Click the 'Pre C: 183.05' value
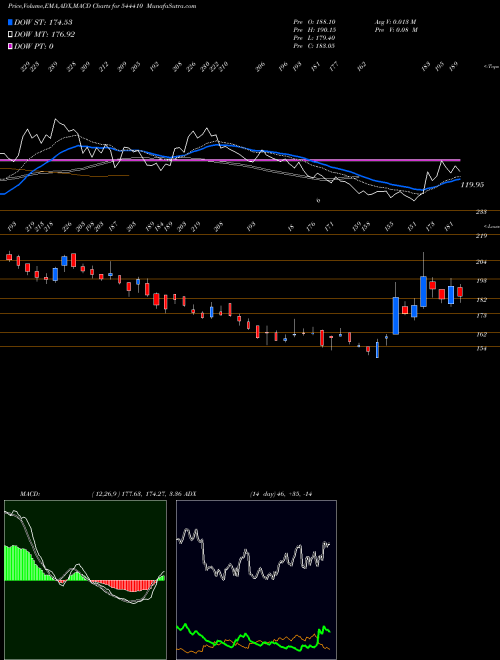Screen dimensions: 500x660 tap(314, 46)
